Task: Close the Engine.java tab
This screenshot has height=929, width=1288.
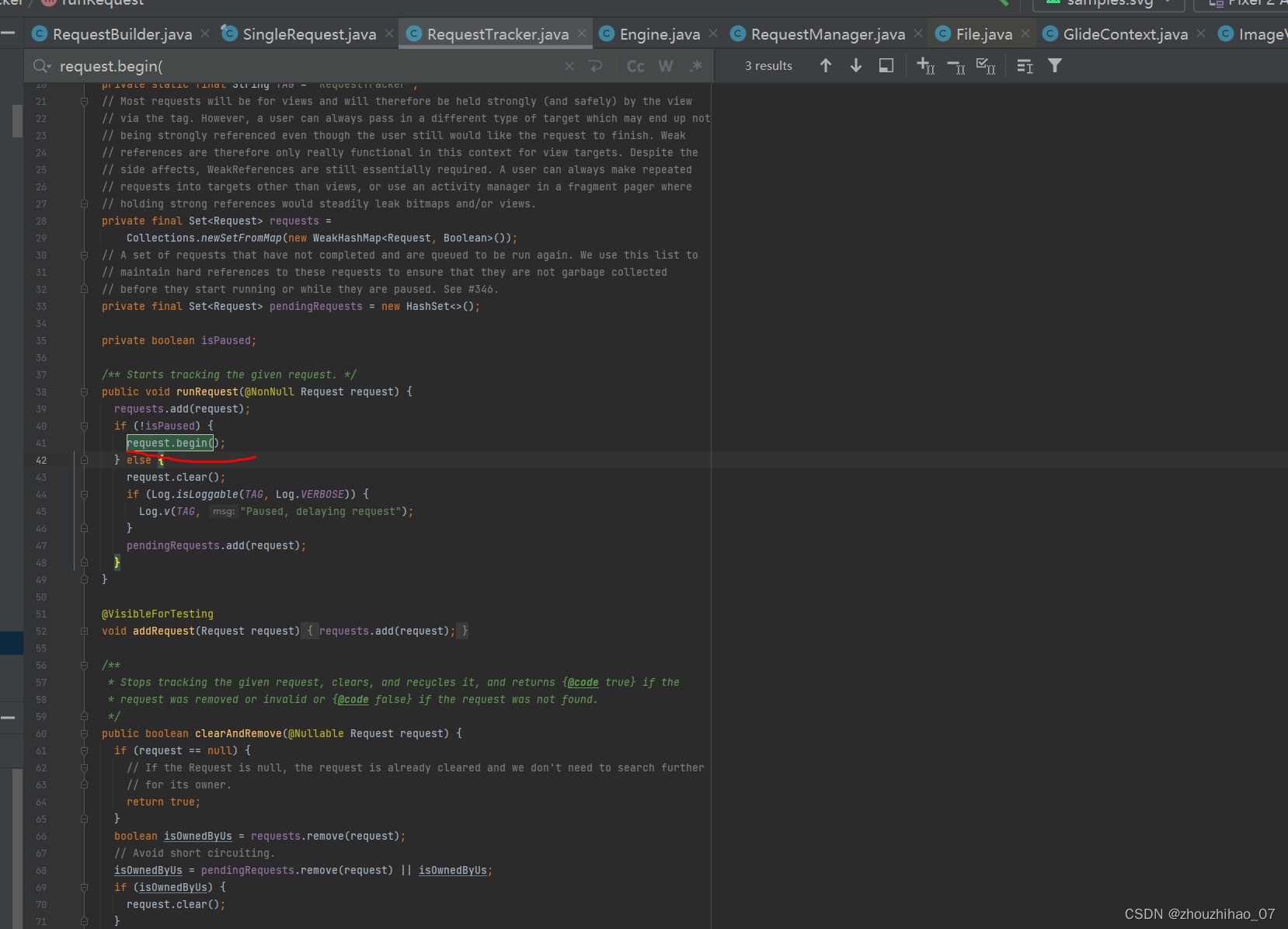Action: pyautogui.click(x=713, y=33)
